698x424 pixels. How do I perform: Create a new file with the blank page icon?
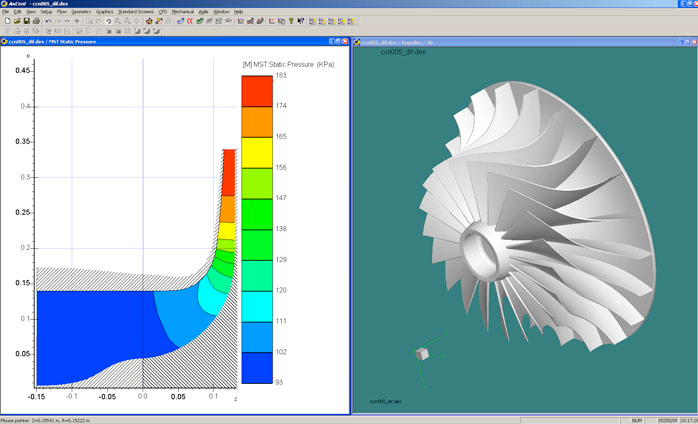point(8,21)
